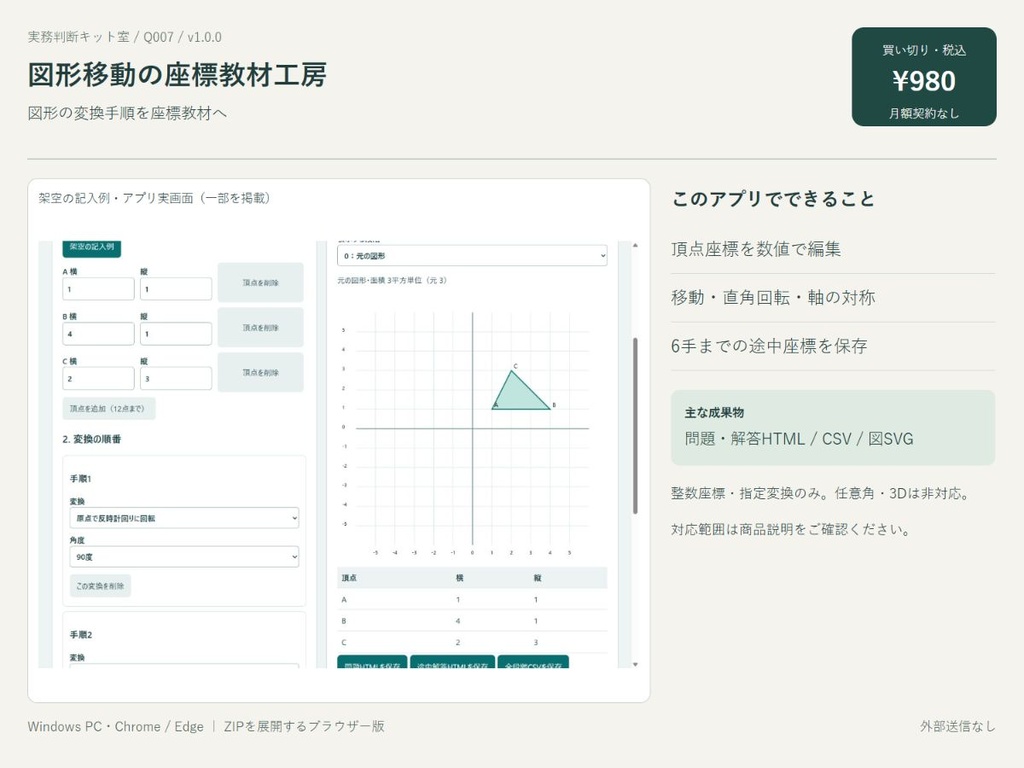Click the このアプリでできること heading
Viewport: 1024px width, 768px height.
pyautogui.click(x=774, y=199)
